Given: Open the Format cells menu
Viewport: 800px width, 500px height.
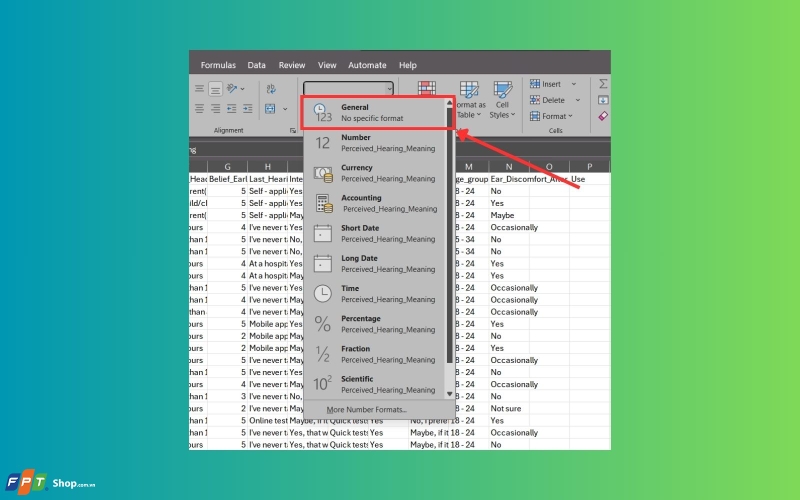Looking at the screenshot, I should pyautogui.click(x=551, y=116).
